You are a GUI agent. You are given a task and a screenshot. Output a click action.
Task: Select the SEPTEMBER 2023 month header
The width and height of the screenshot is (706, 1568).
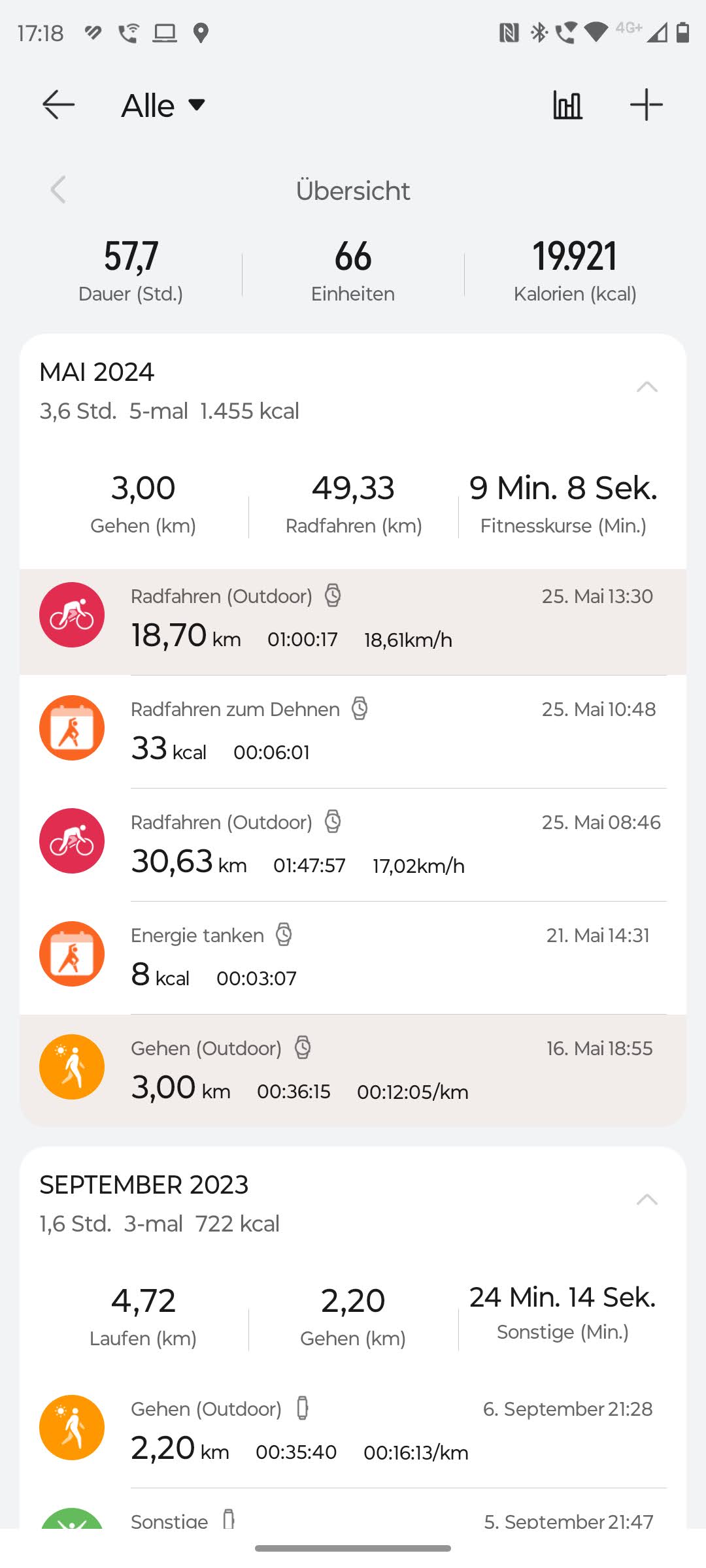(x=144, y=1185)
